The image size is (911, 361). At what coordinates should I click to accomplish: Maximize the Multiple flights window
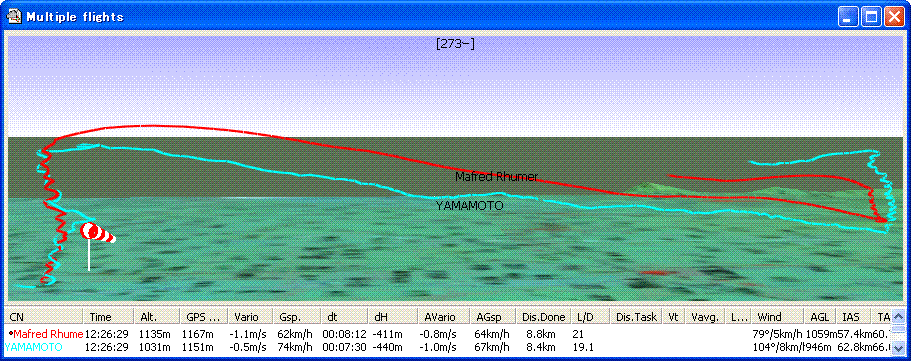point(871,17)
